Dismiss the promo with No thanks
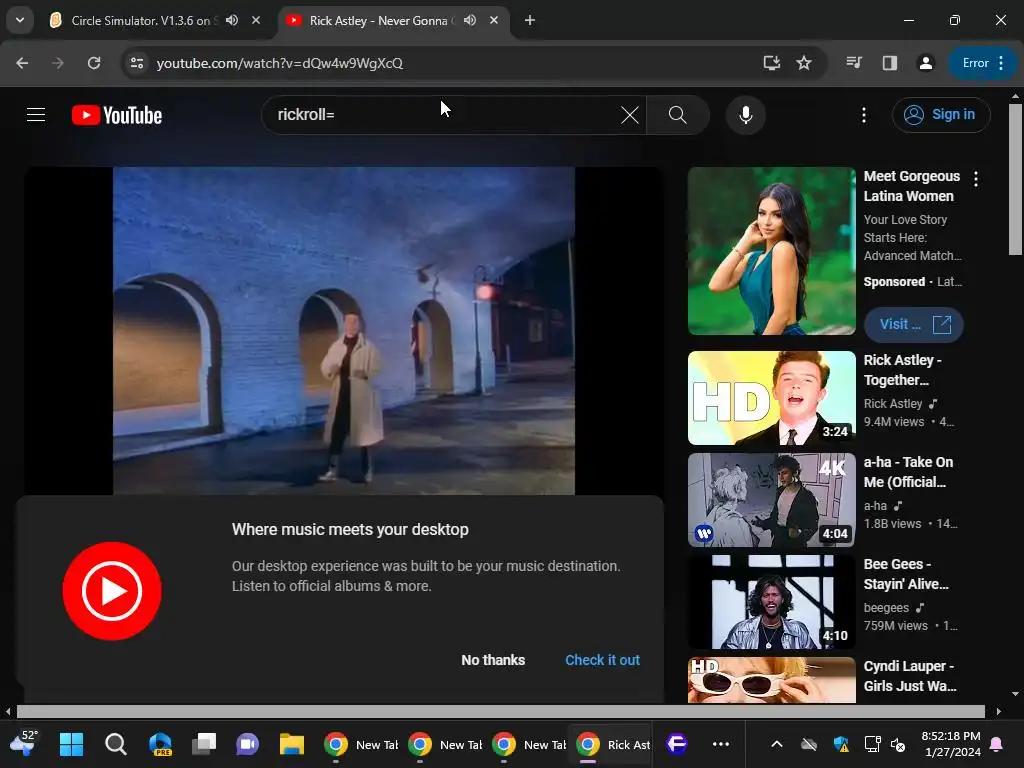The width and height of the screenshot is (1024, 768). (x=493, y=660)
